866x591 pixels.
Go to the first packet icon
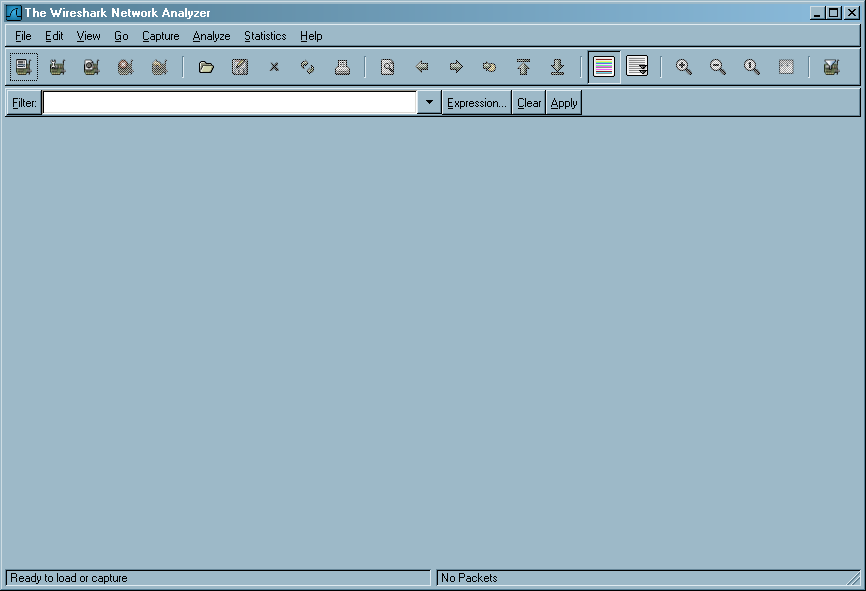(x=523, y=67)
